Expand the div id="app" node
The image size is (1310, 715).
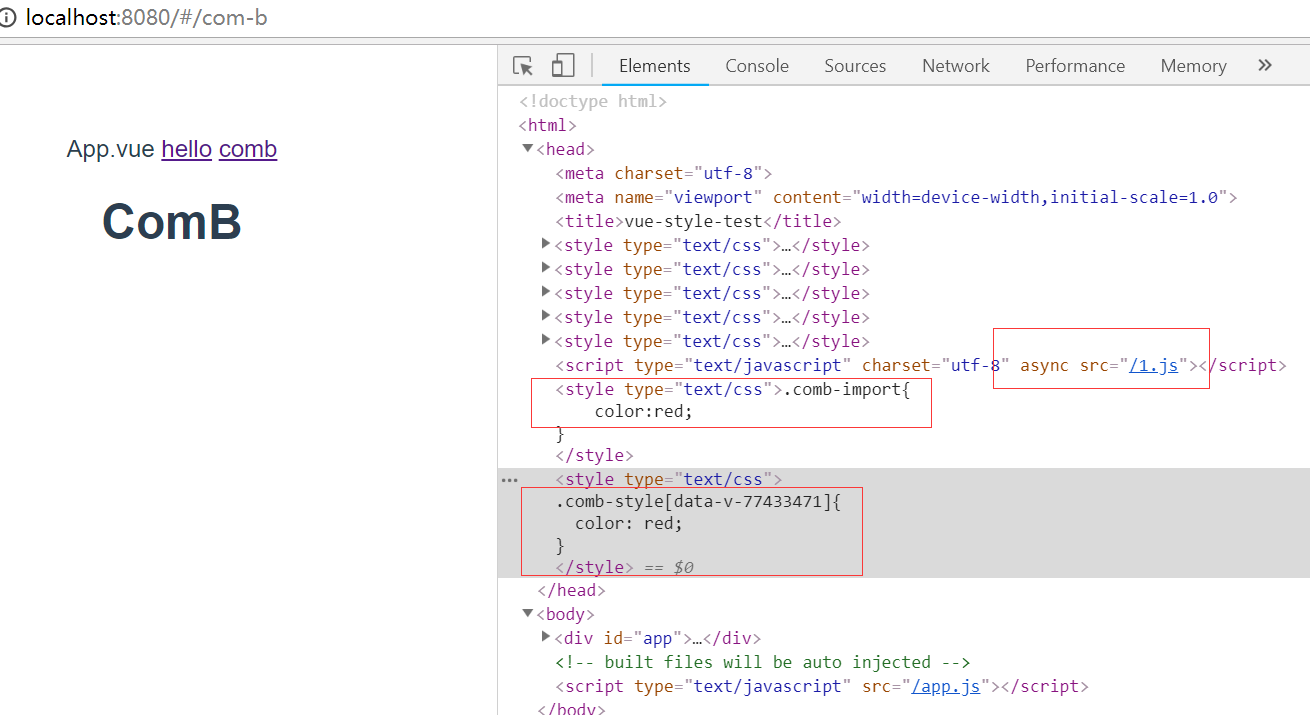coord(546,637)
